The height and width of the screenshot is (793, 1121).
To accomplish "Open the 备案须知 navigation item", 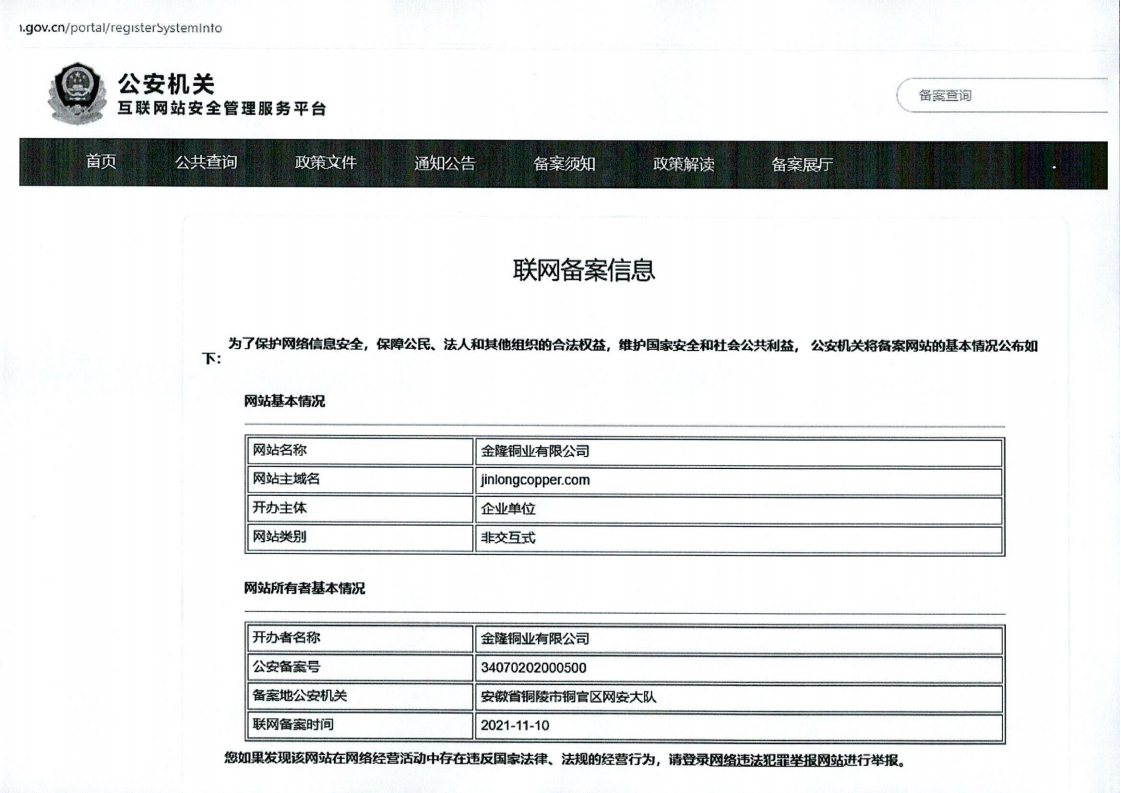I will pos(564,165).
